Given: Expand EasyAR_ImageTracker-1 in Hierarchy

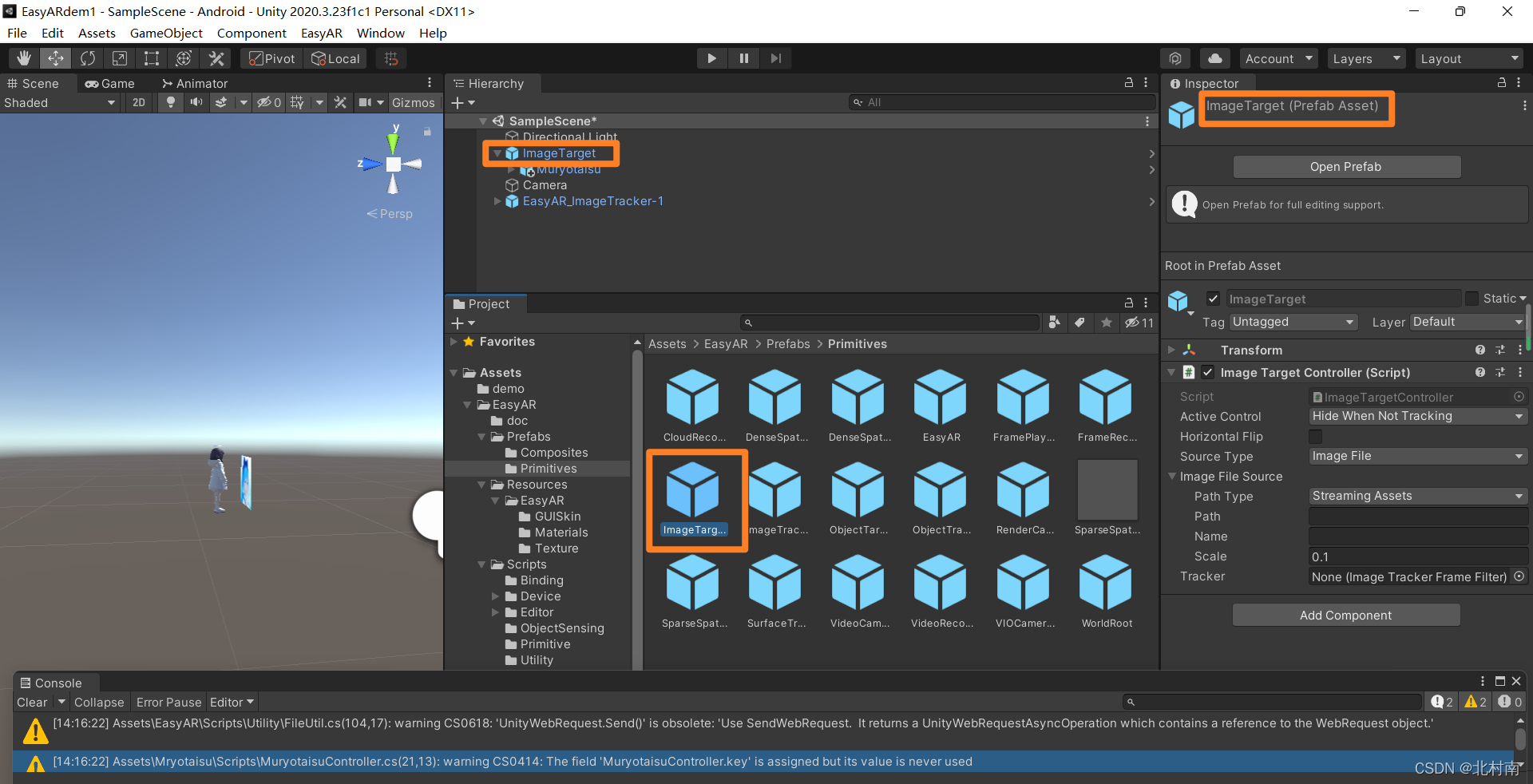Looking at the screenshot, I should pos(497,201).
